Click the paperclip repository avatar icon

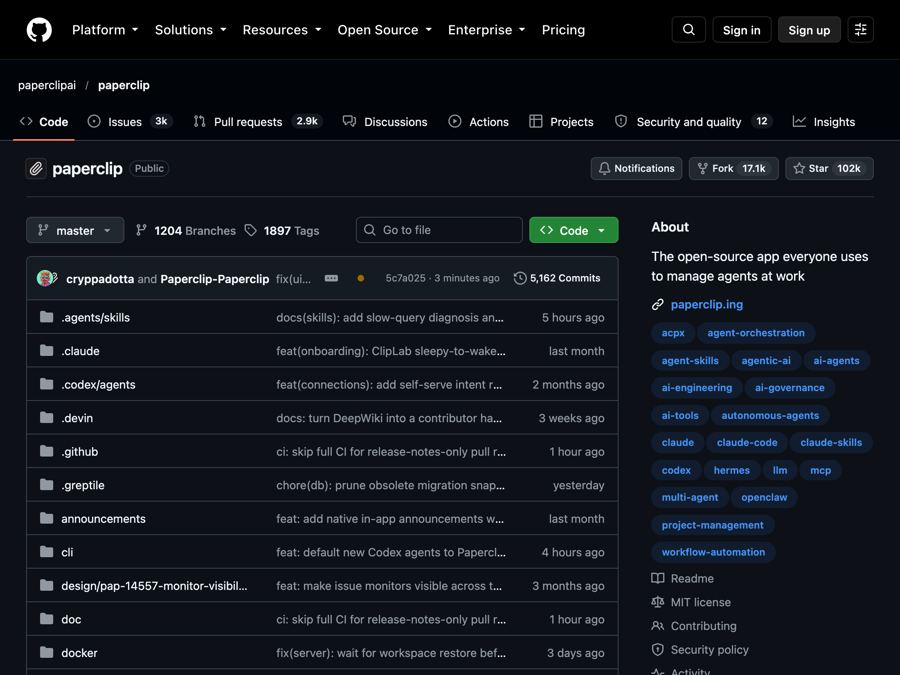[x=36, y=169]
